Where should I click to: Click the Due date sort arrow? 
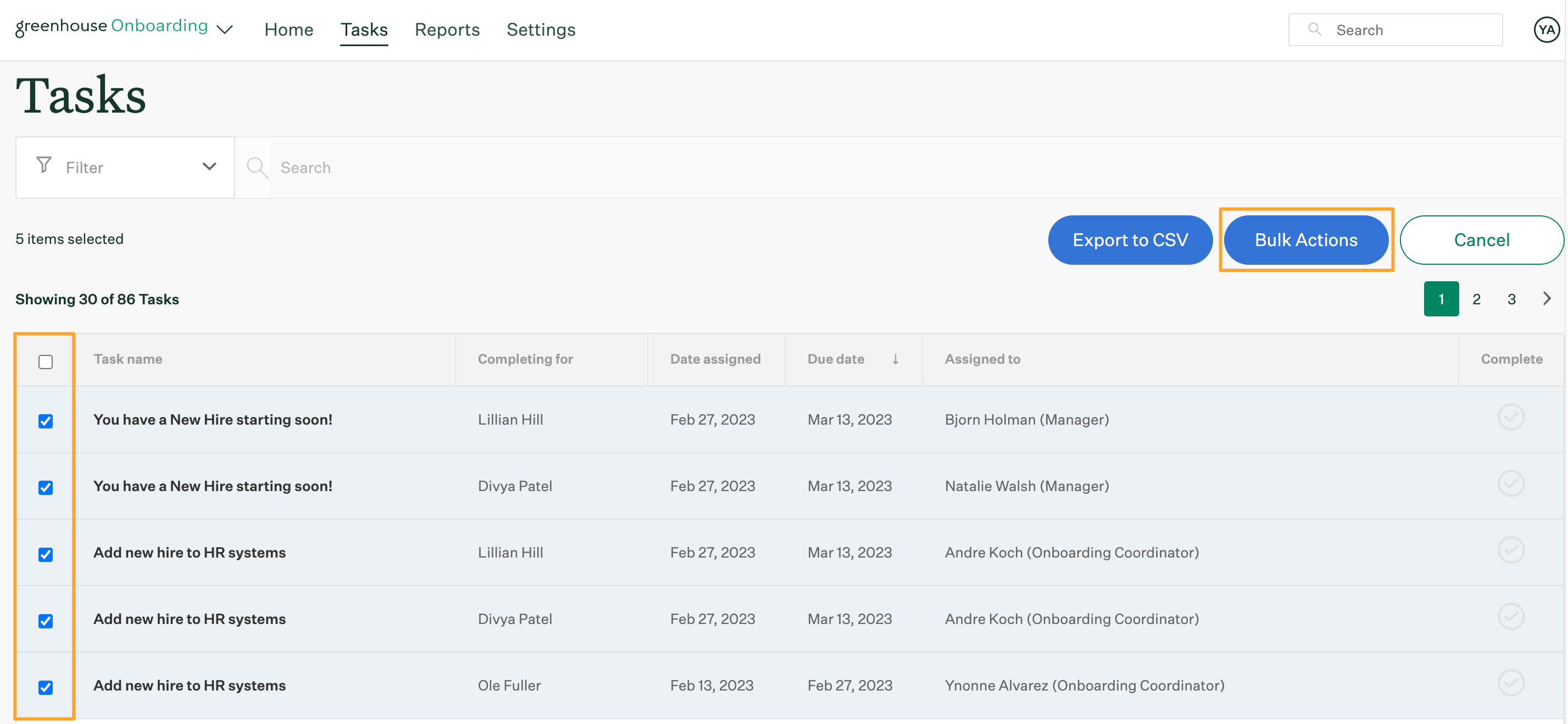coord(895,359)
